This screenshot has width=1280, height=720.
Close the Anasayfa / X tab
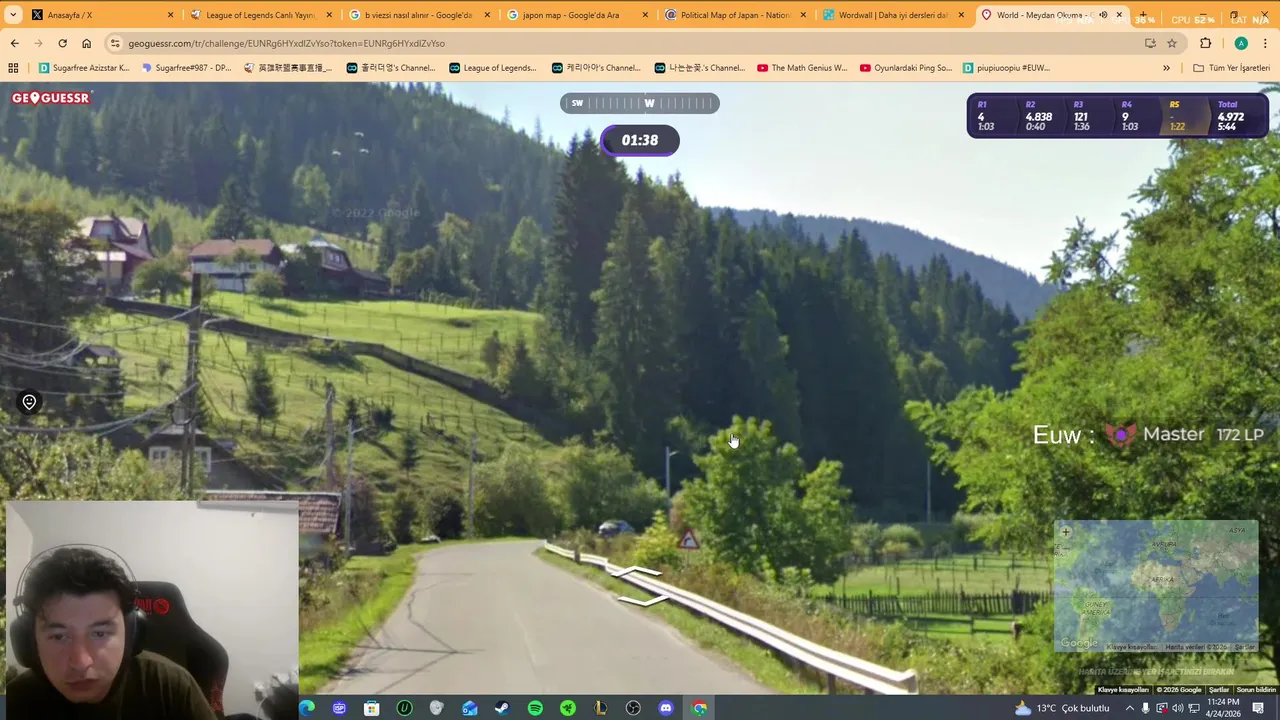click(170, 15)
